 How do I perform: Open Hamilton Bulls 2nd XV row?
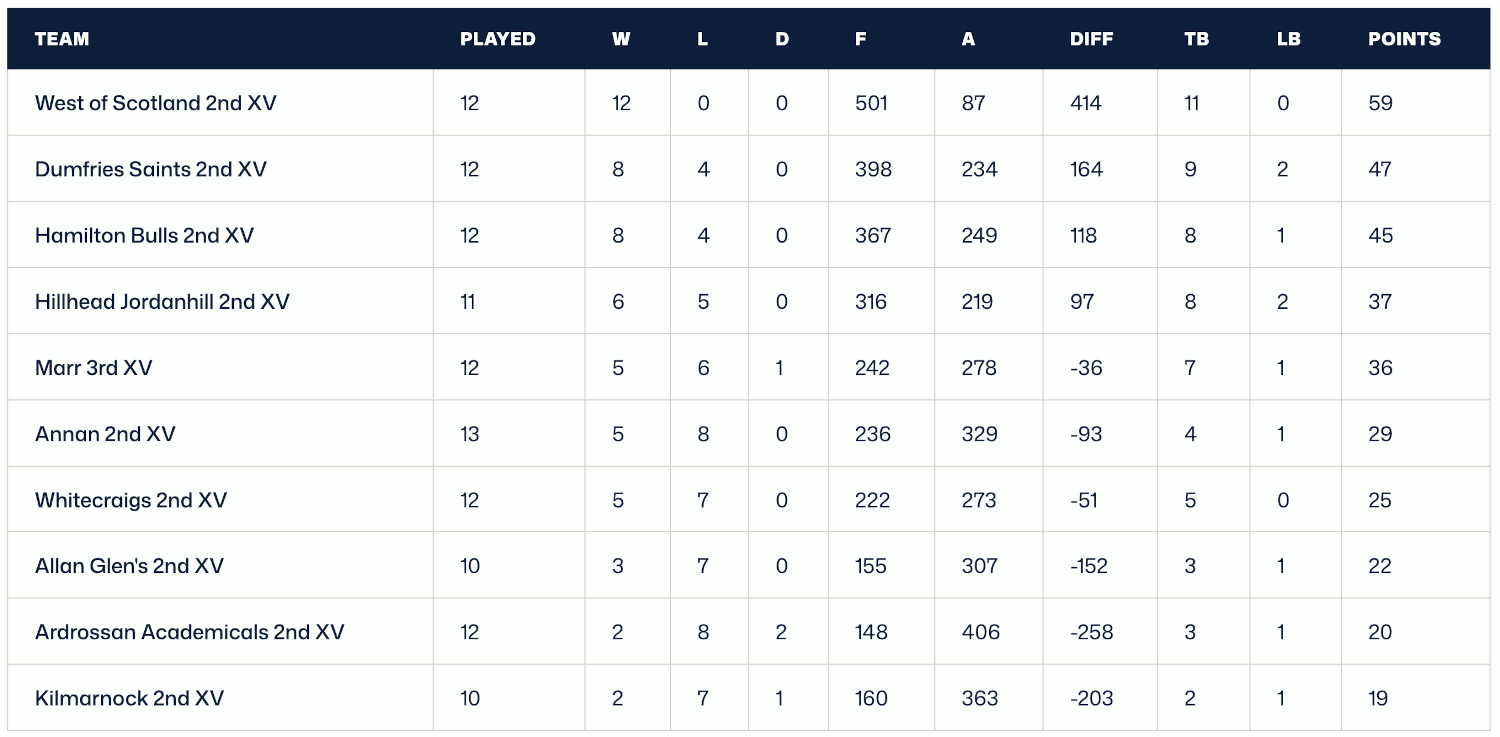point(145,236)
